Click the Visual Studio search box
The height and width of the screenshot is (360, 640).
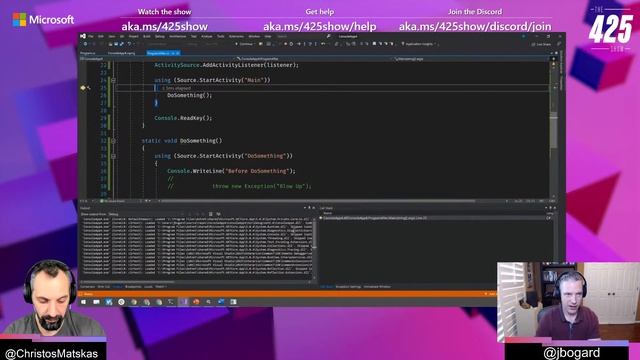[304, 36]
